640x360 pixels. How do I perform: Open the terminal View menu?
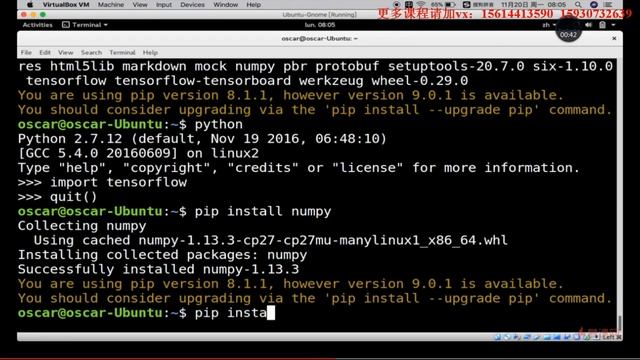coord(65,52)
